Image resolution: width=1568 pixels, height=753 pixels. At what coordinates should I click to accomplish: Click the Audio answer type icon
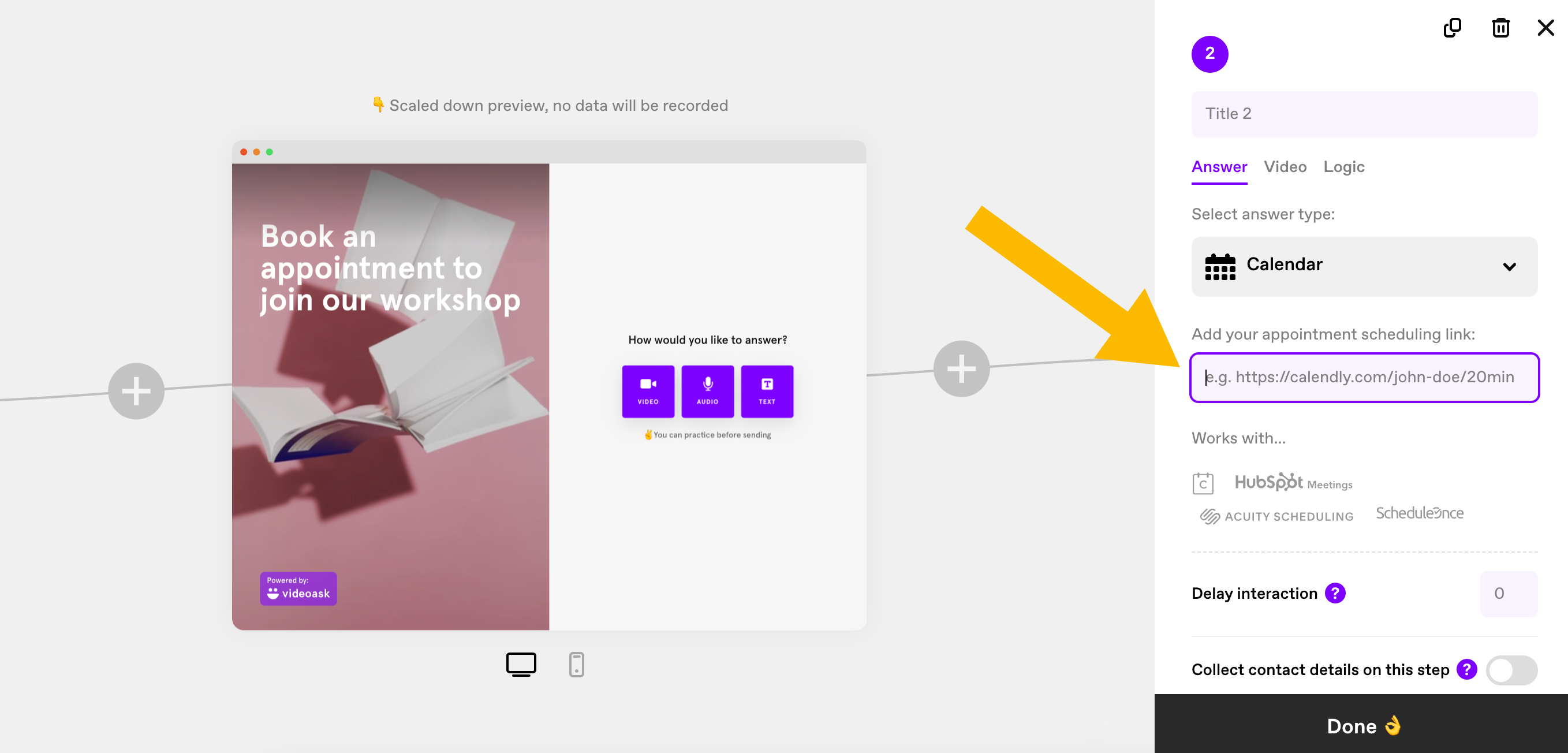[707, 391]
